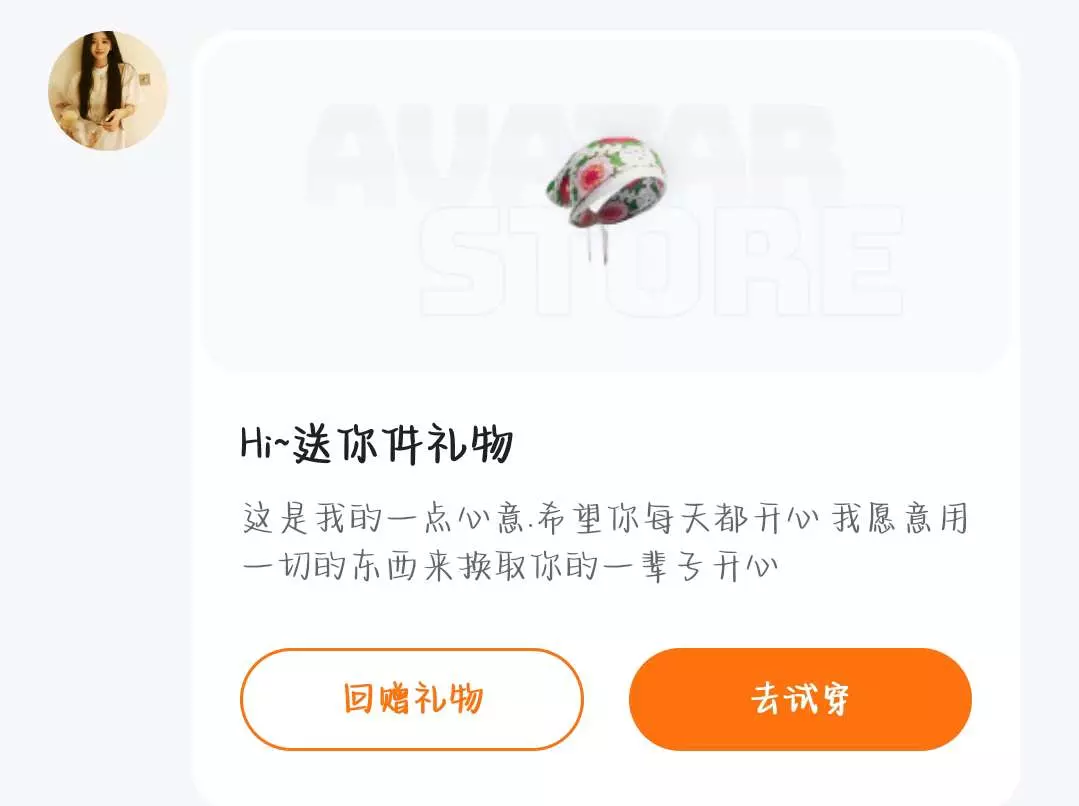Click the AVATAR watermark word in the banner
Viewport: 1079px width, 806px height.
point(575,155)
